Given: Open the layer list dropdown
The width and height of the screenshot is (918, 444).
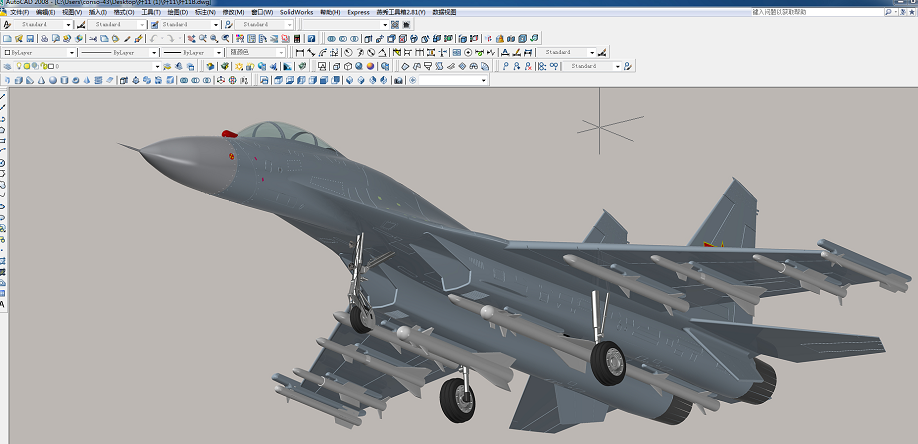Looking at the screenshot, I should (x=156, y=66).
